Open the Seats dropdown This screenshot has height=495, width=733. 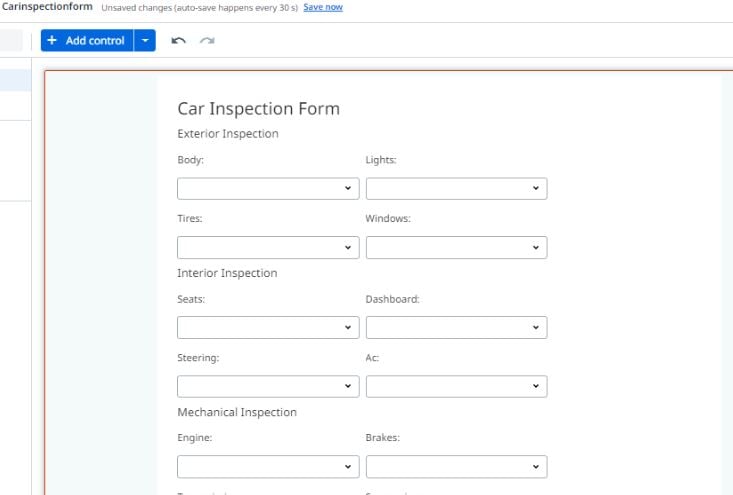point(268,327)
